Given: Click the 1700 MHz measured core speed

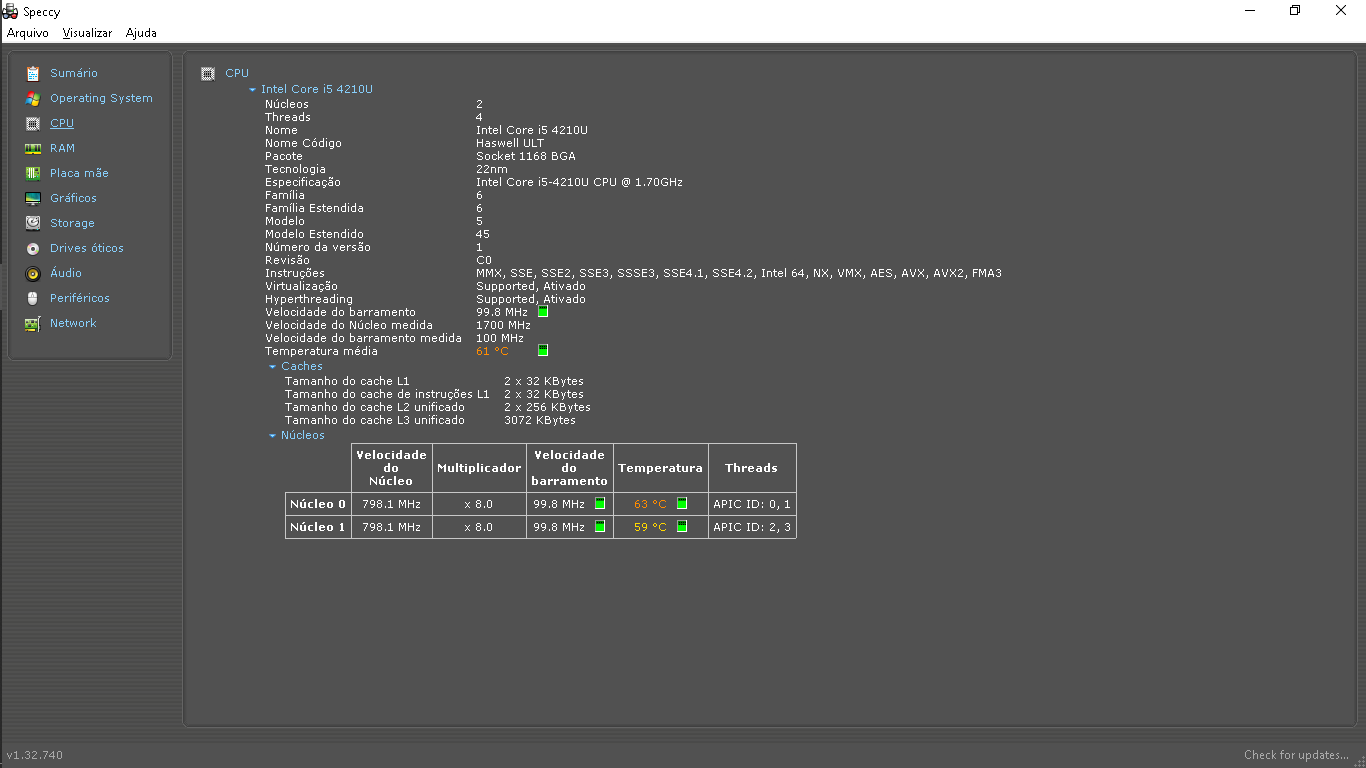Looking at the screenshot, I should pyautogui.click(x=503, y=325).
